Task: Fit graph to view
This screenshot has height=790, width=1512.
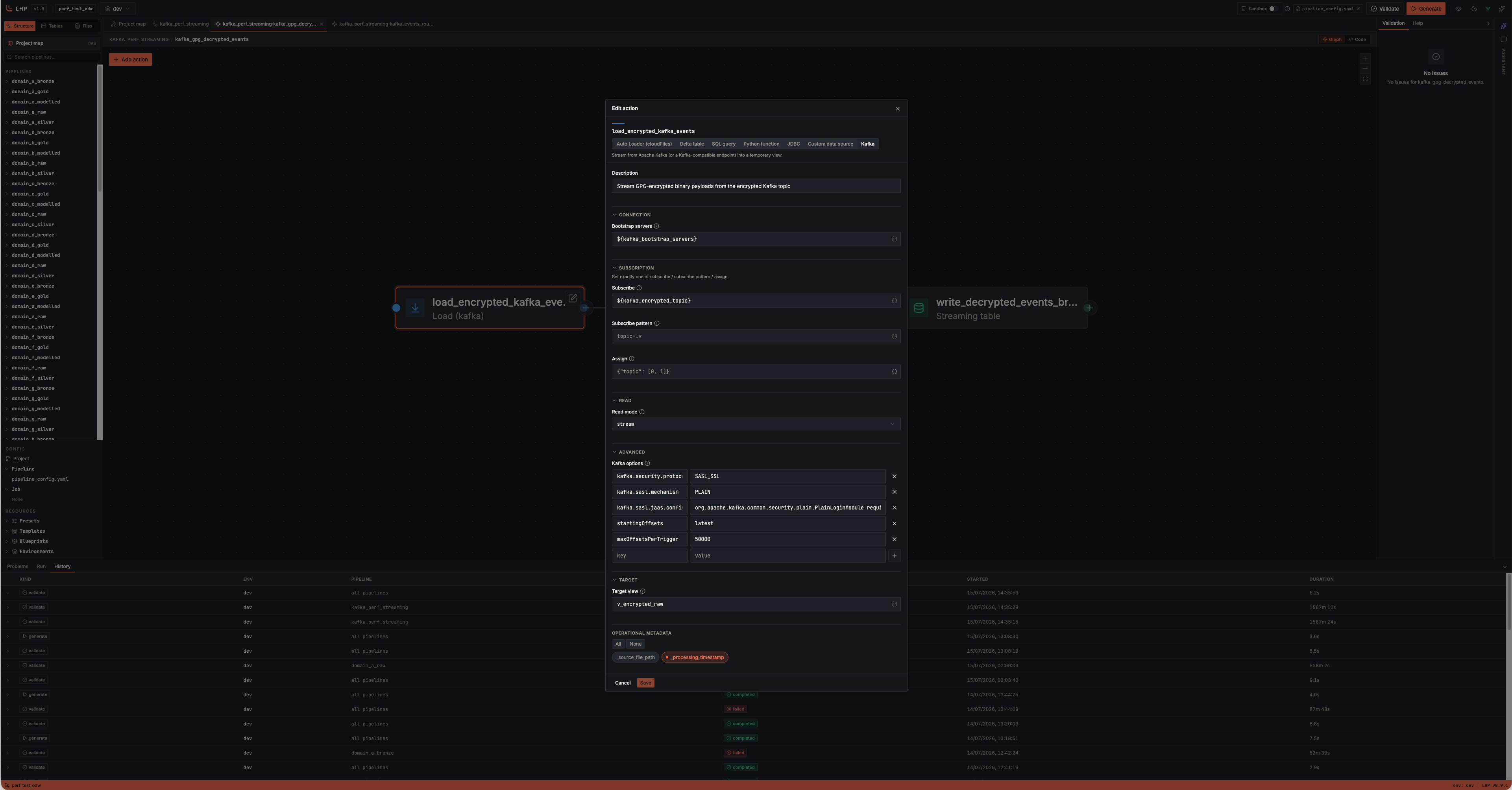Action: (x=1365, y=79)
